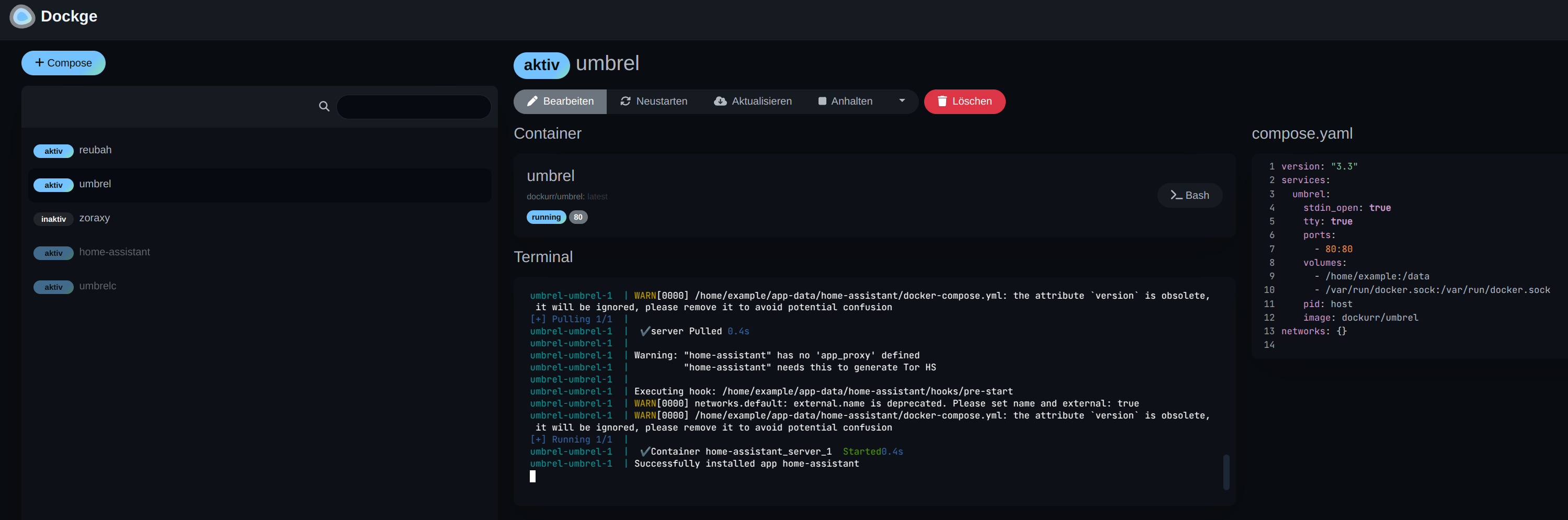Click the port 80 badge
This screenshot has width=1568, height=520.
point(577,218)
